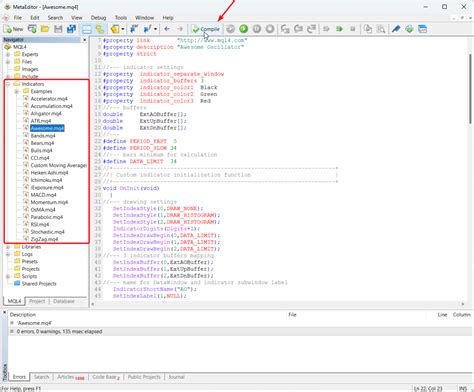Viewport: 474px width, 392px height.
Task: Close the Toolbox panel
Action: pyautogui.click(x=4, y=313)
